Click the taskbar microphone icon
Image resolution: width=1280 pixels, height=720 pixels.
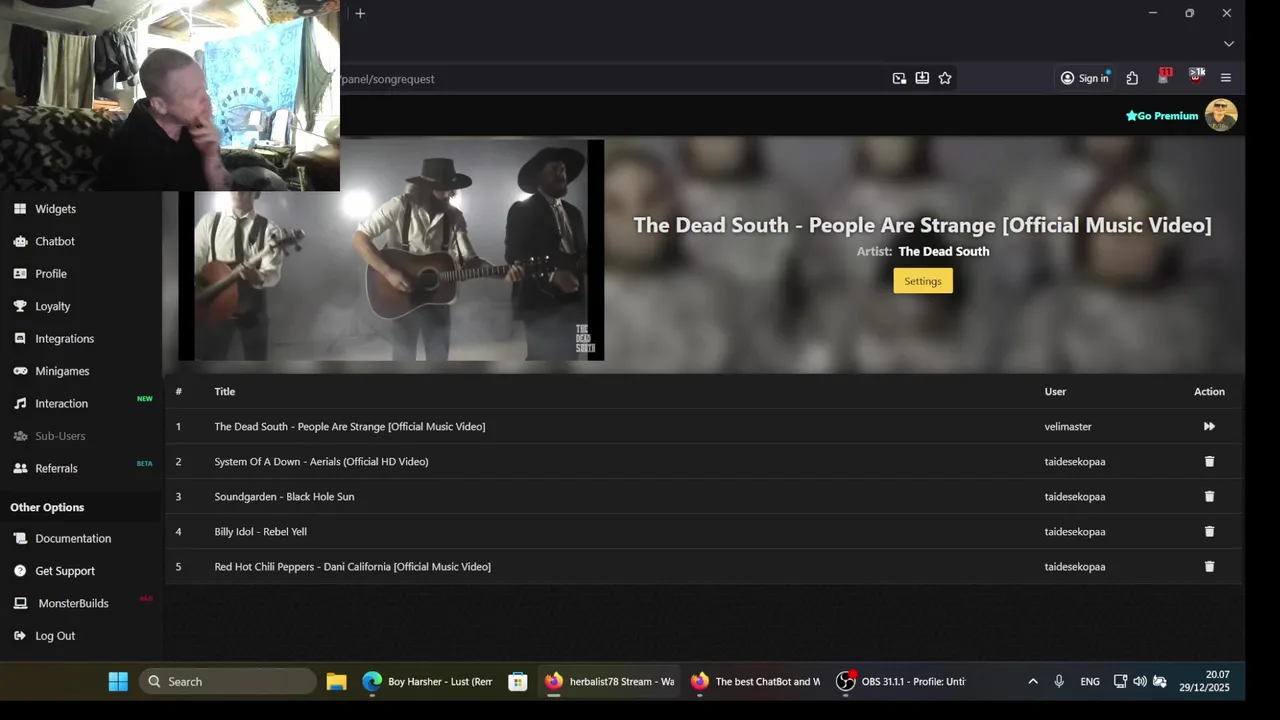pos(1059,681)
